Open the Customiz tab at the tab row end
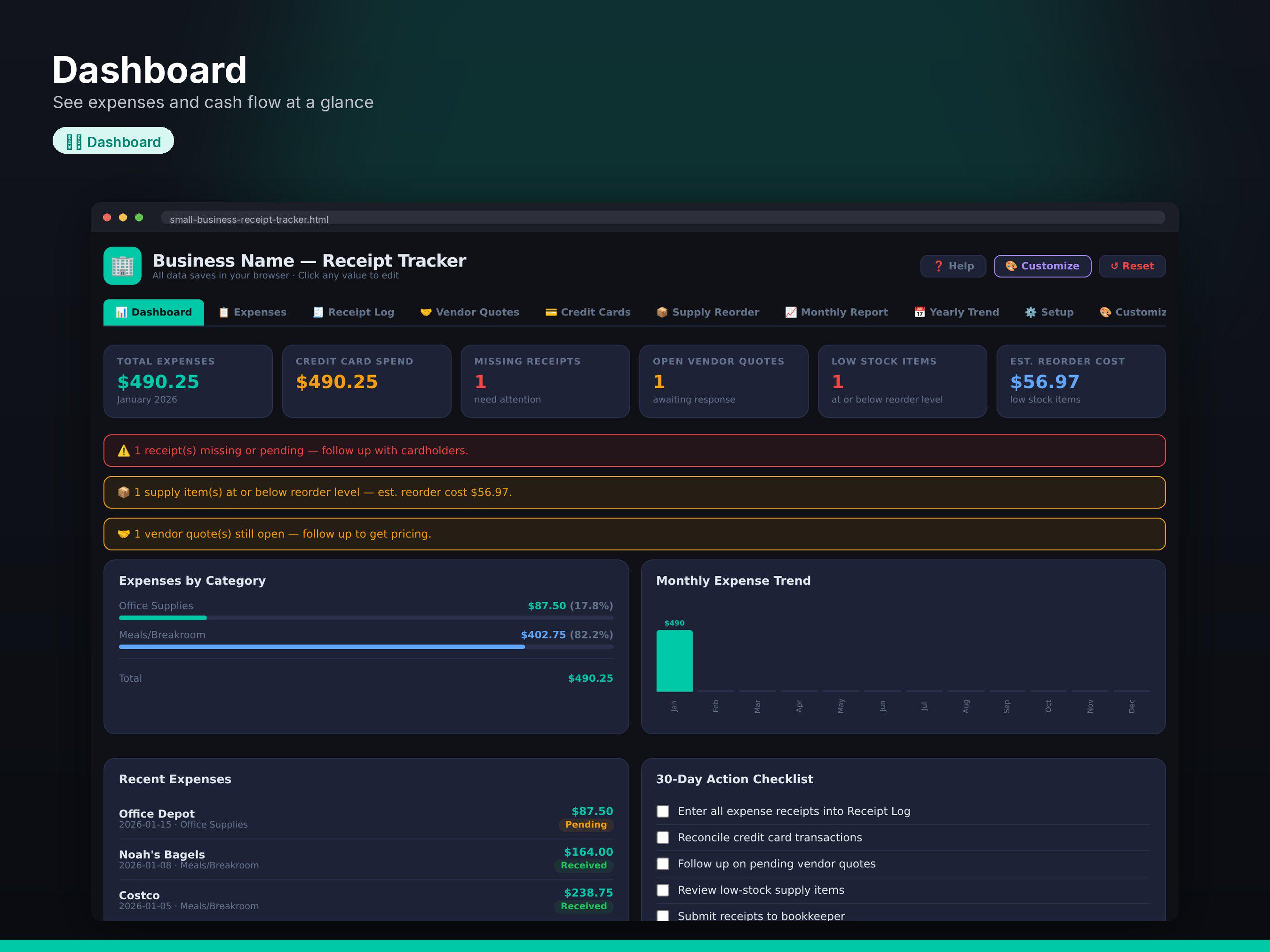 [x=1132, y=312]
